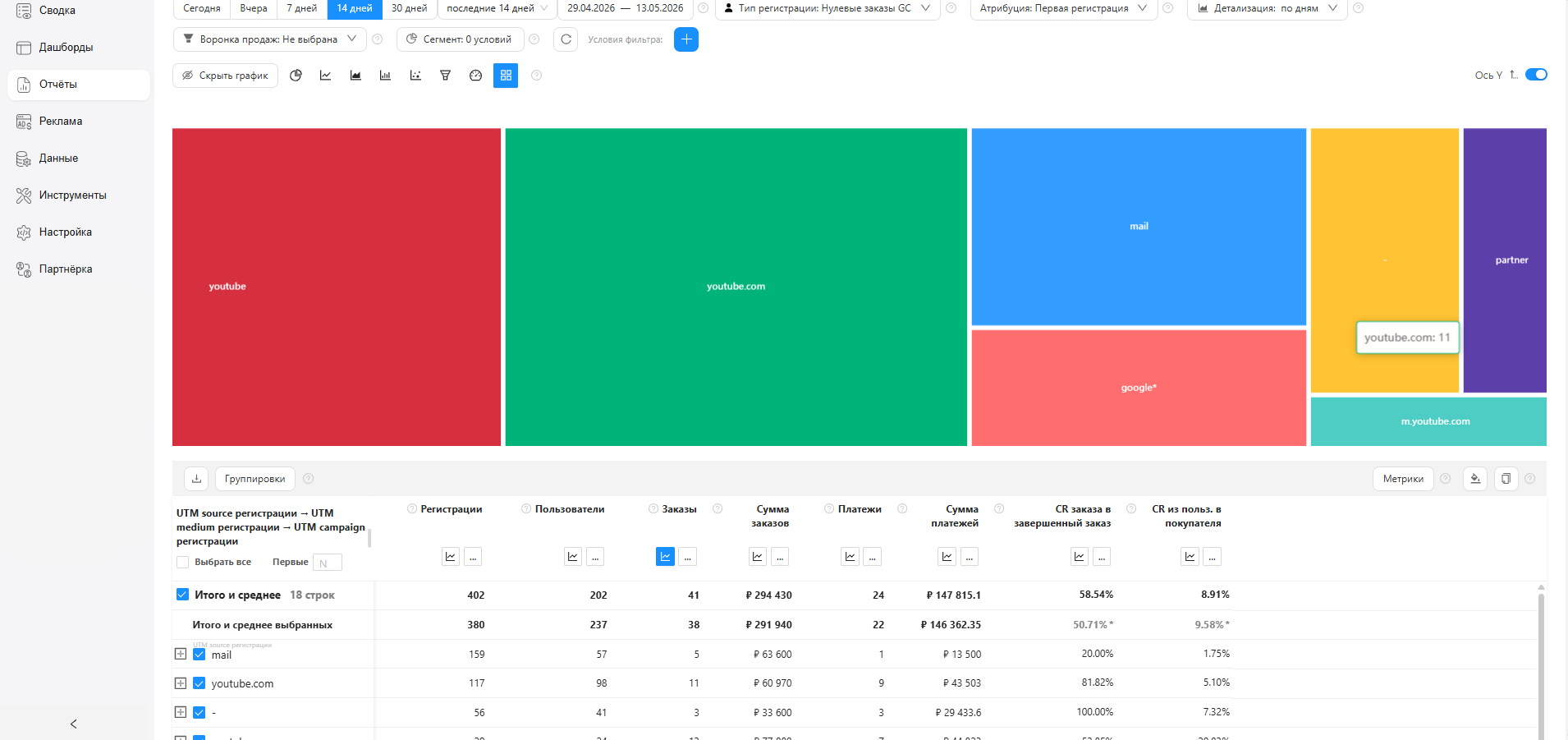Uncheck the youtube.com row checkbox
This screenshot has width=1568, height=740.
coord(199,683)
